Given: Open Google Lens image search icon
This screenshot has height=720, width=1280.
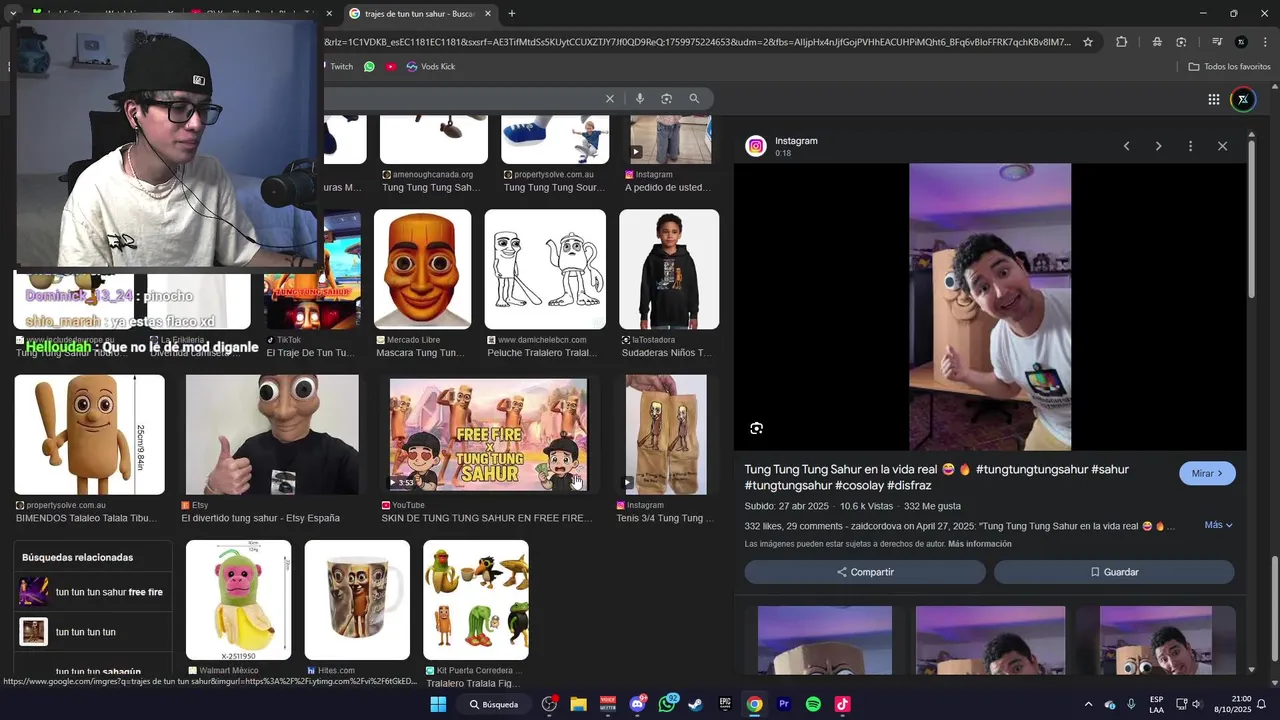Looking at the screenshot, I should 667,99.
